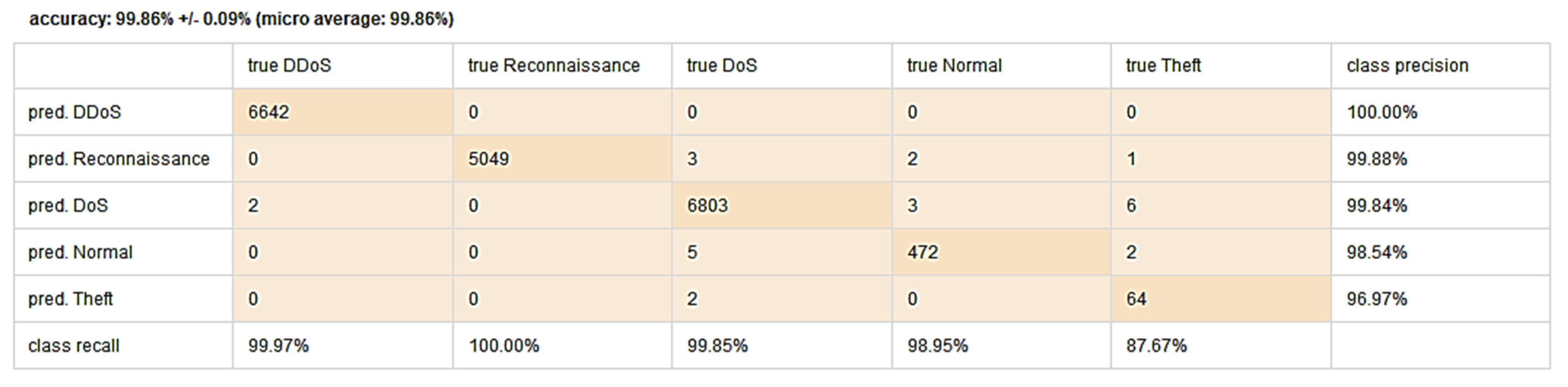Click the 87.67% class recall cell
Viewport: 1568px width, 387px height.
tap(1156, 346)
